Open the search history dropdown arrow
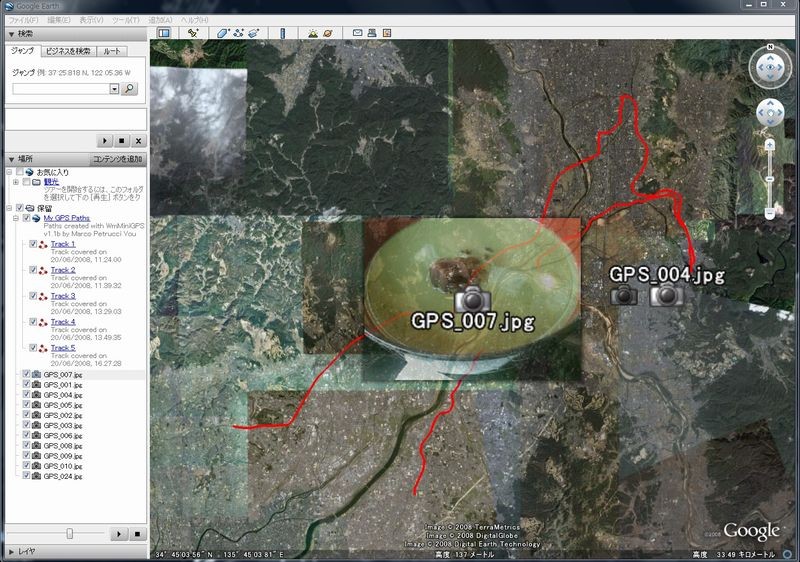This screenshot has width=800, height=562. point(114,89)
